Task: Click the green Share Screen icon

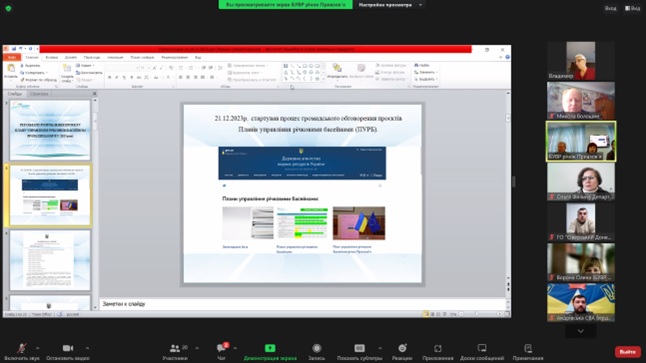Action: pyautogui.click(x=270, y=349)
